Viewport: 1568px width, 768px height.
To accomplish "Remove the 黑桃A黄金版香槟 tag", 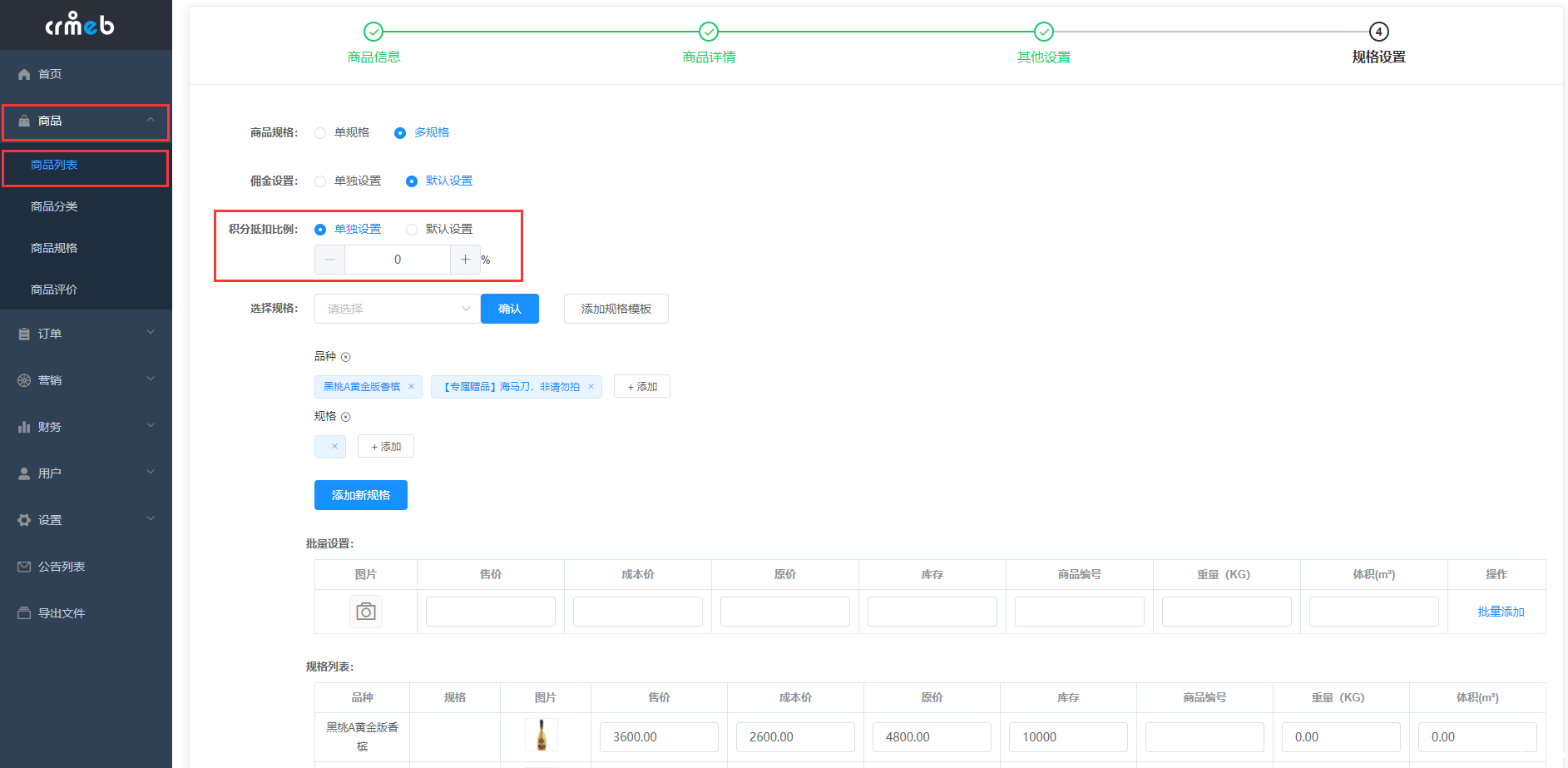I will pyautogui.click(x=411, y=387).
